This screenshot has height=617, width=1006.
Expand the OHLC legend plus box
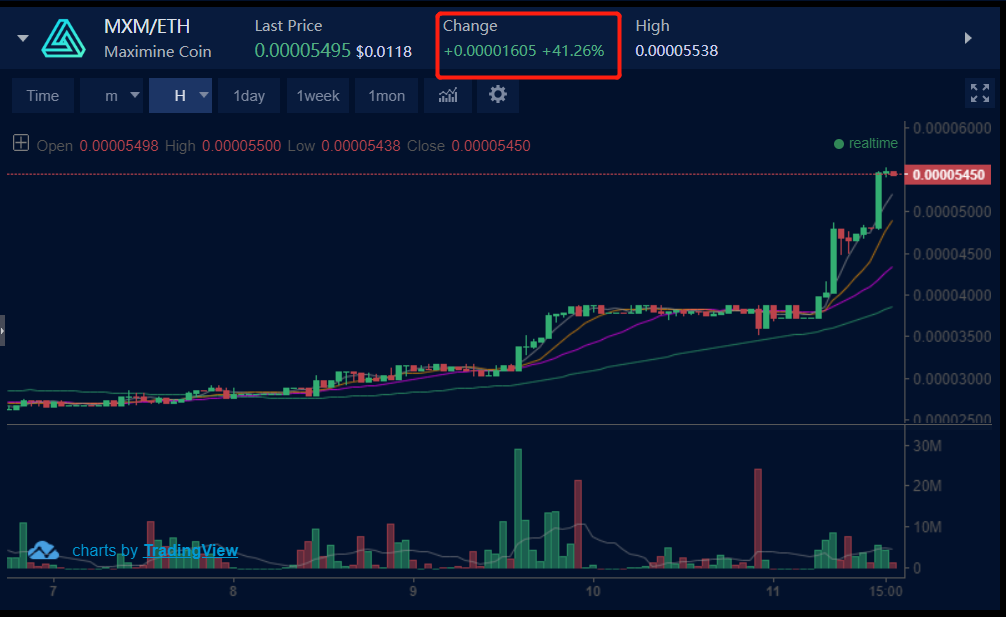coord(21,142)
